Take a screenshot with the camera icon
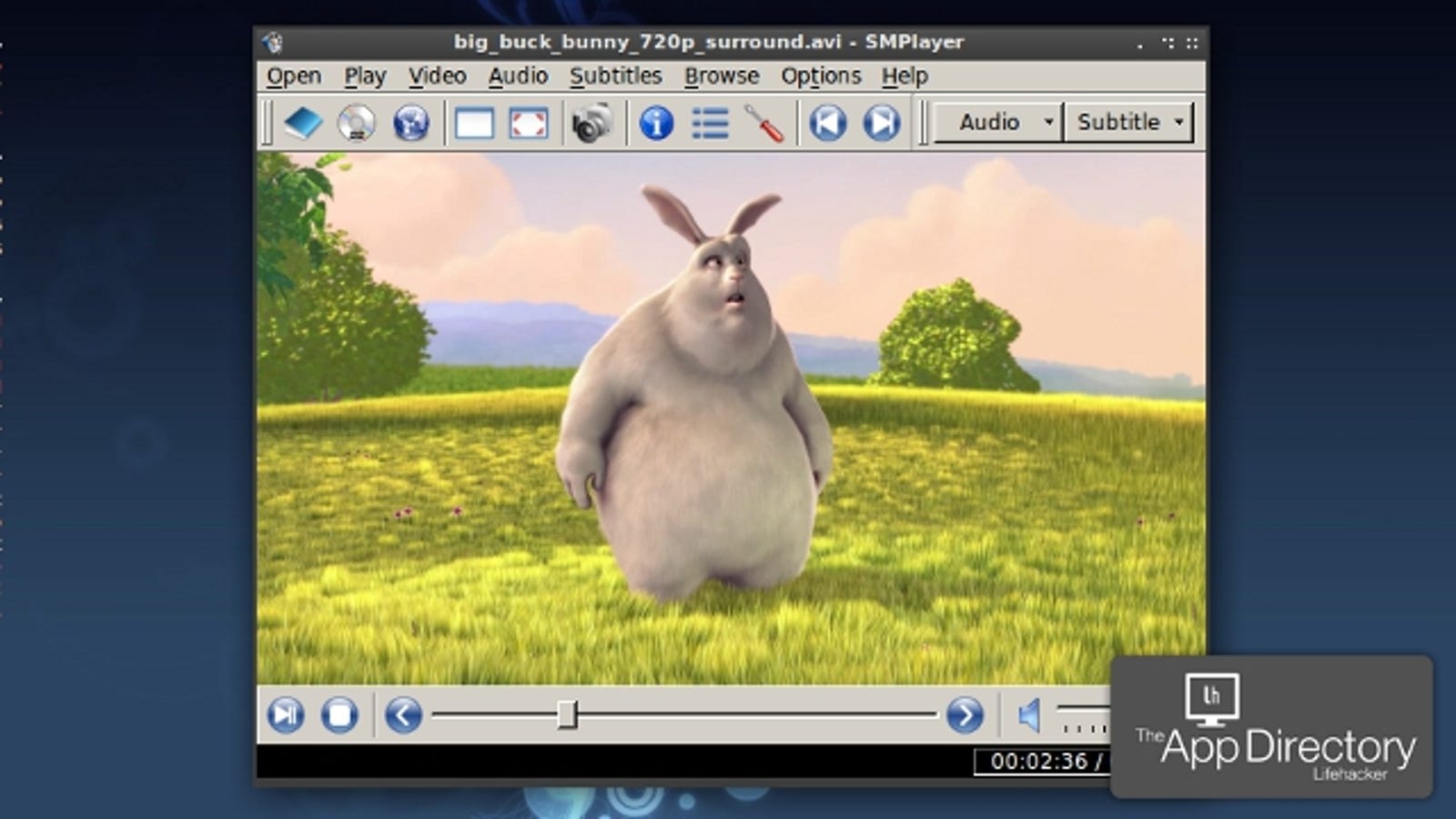Screen dimensions: 1456x819 pyautogui.click(x=591, y=123)
